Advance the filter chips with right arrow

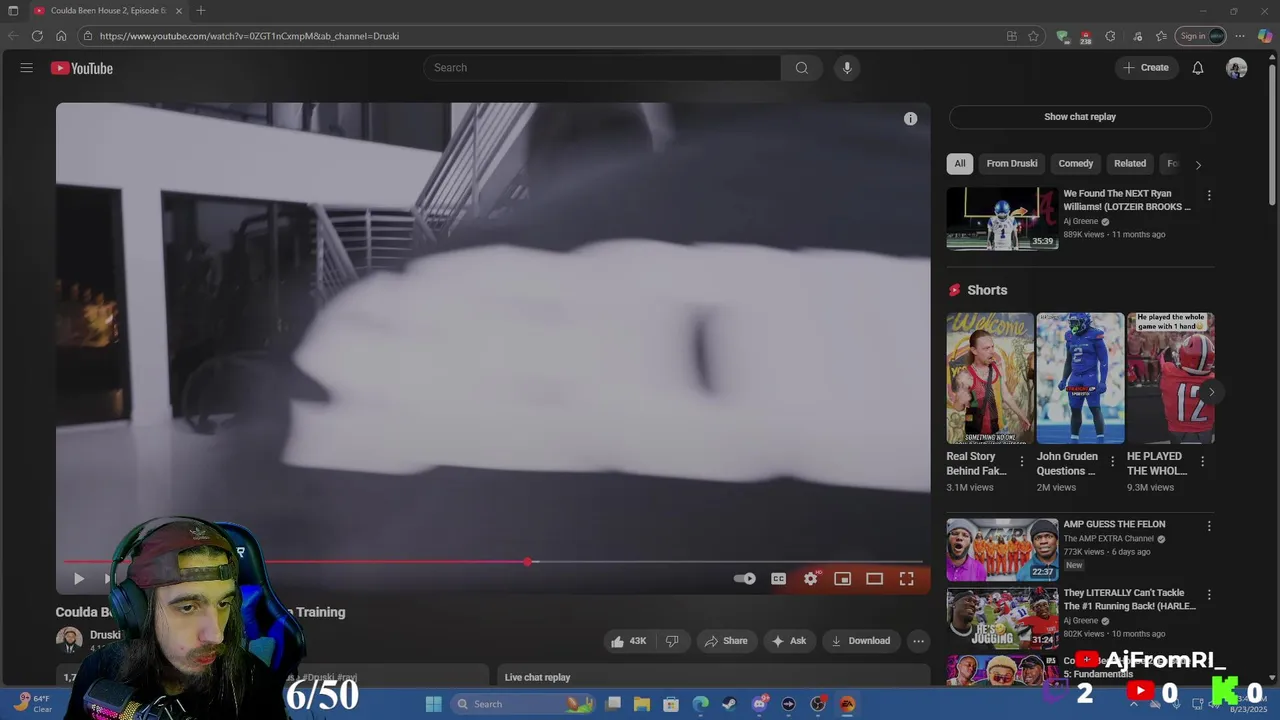[x=1198, y=165]
